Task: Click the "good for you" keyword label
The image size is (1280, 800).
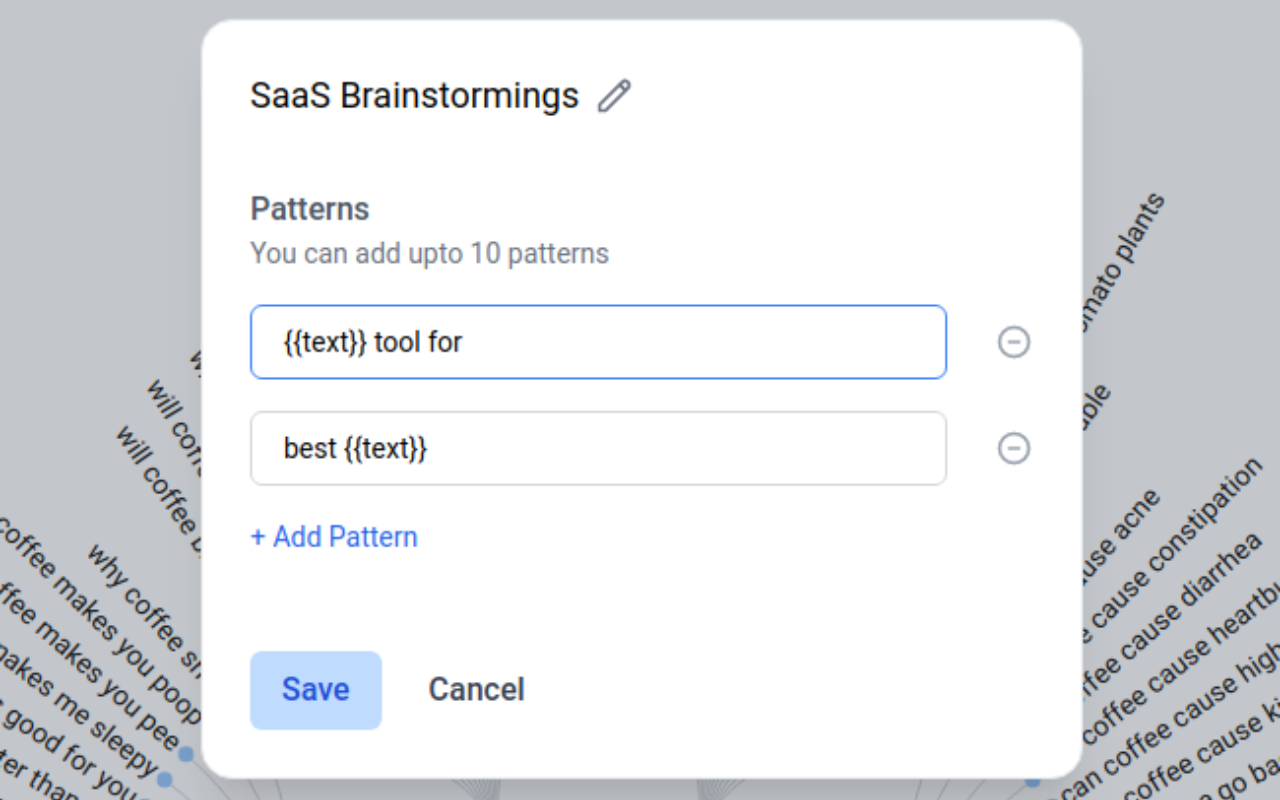Action: [x=70, y=765]
